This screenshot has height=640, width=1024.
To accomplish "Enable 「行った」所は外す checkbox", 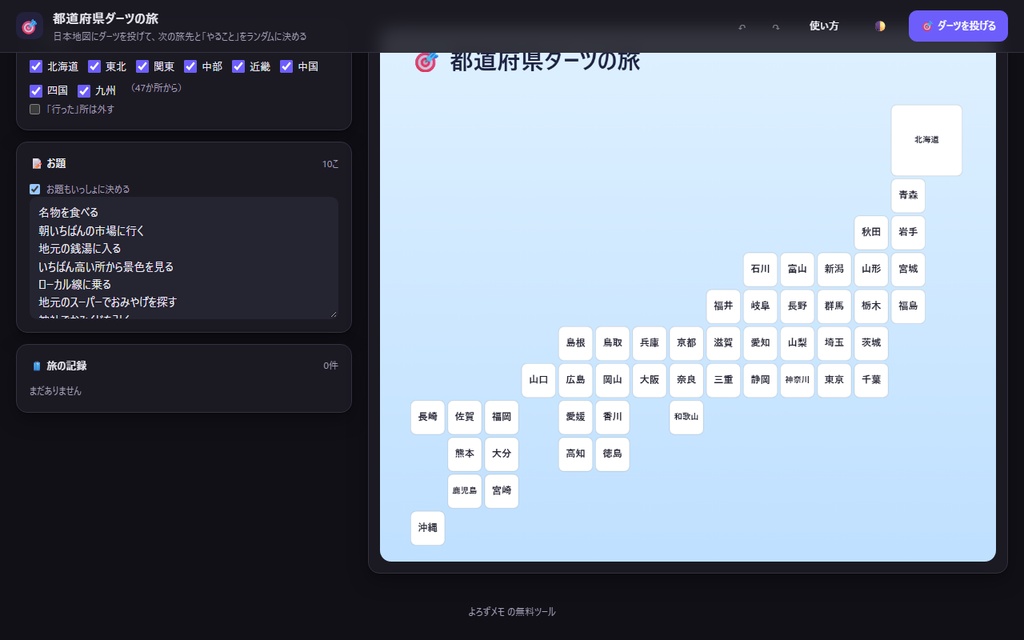I will pyautogui.click(x=35, y=109).
